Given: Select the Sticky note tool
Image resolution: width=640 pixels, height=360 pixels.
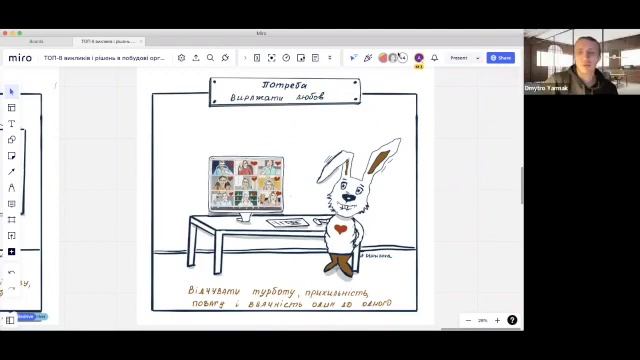Looking at the screenshot, I should click(x=11, y=156).
